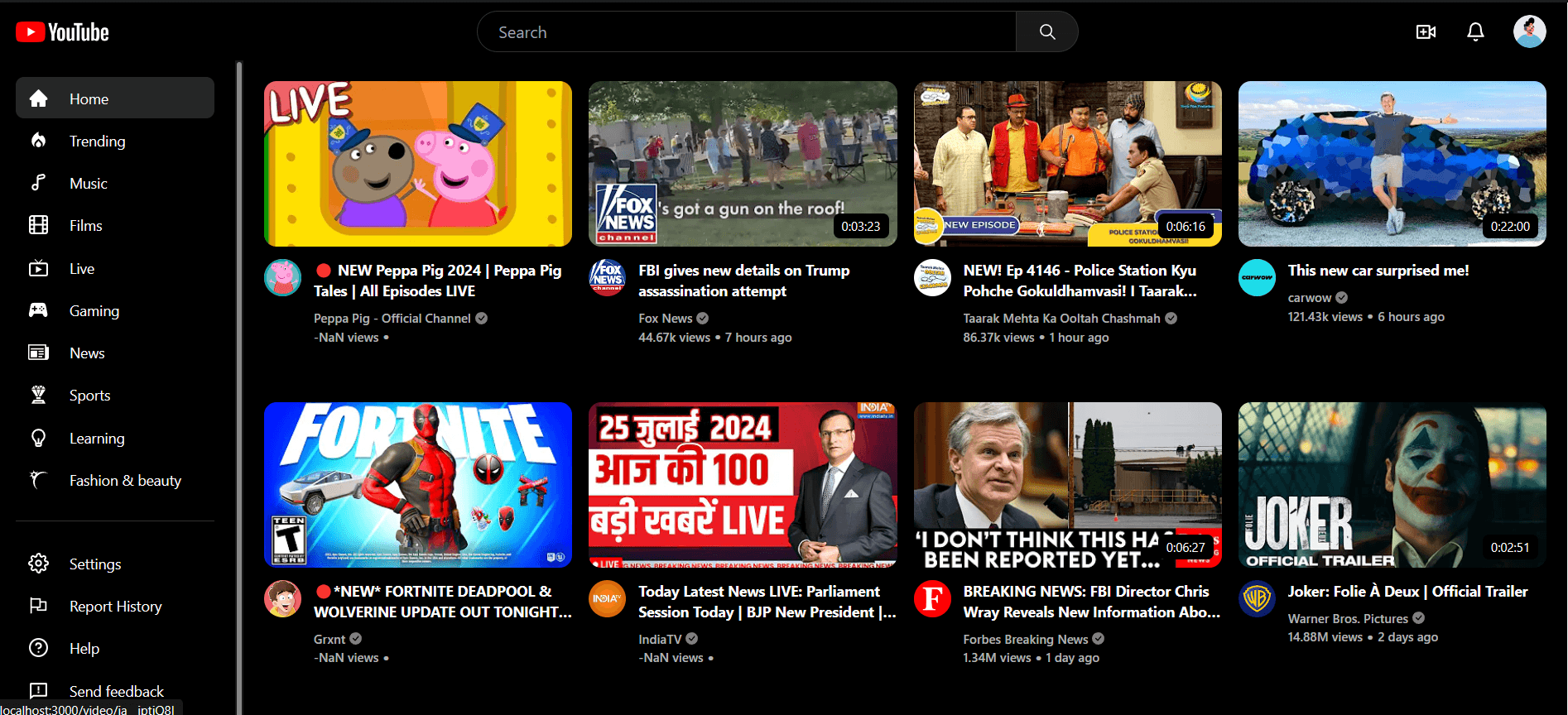Screen dimensions: 1568x715
Task: Click the 'Taarak Mehta Ka Ooltah Chashmah' name
Action: click(x=1061, y=319)
